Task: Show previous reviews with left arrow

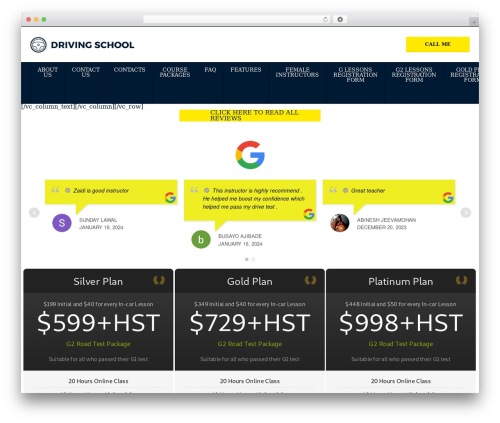Action: coord(34,212)
